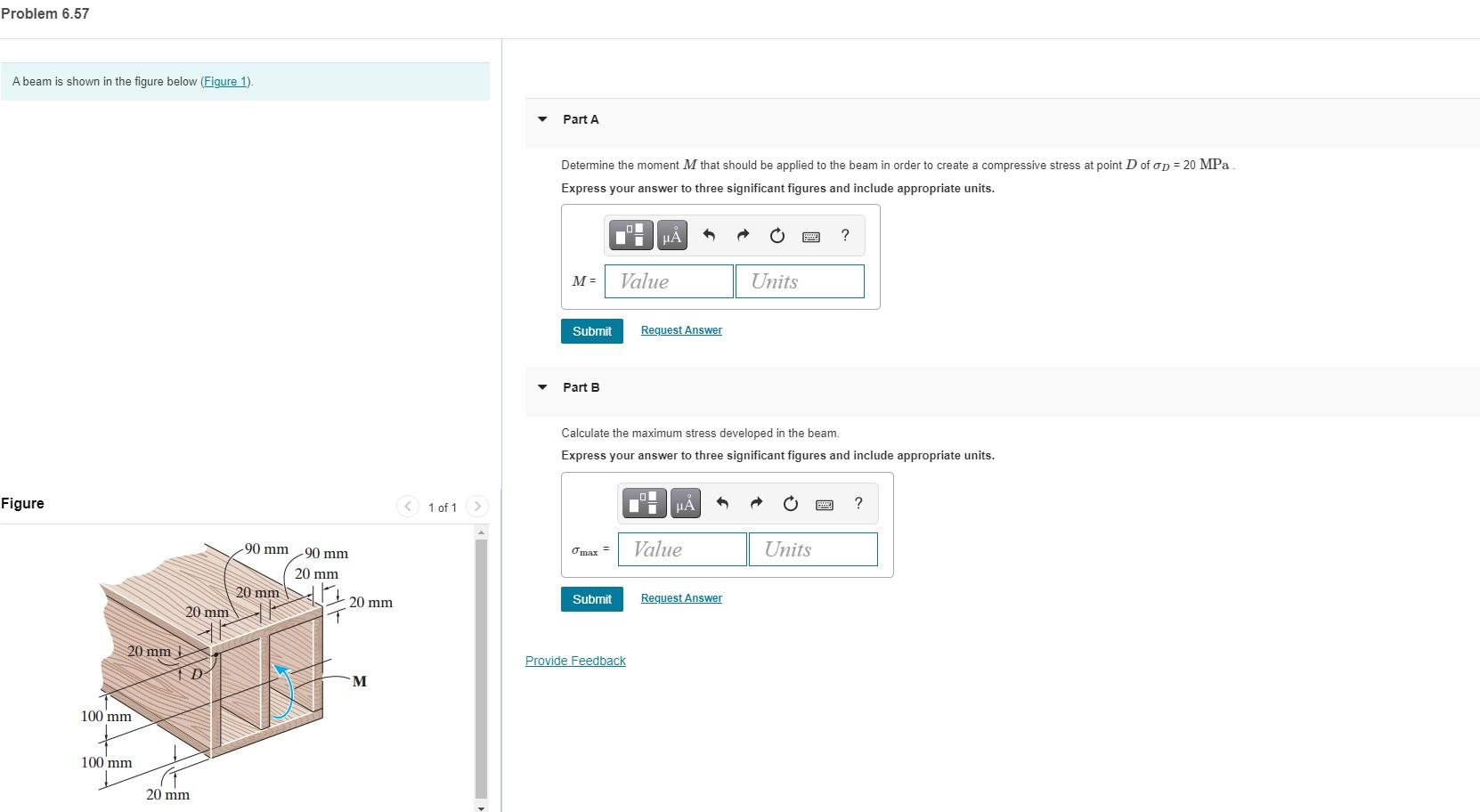The image size is (1480, 812).
Task: Undo in Part A answer toolbar
Action: click(709, 235)
